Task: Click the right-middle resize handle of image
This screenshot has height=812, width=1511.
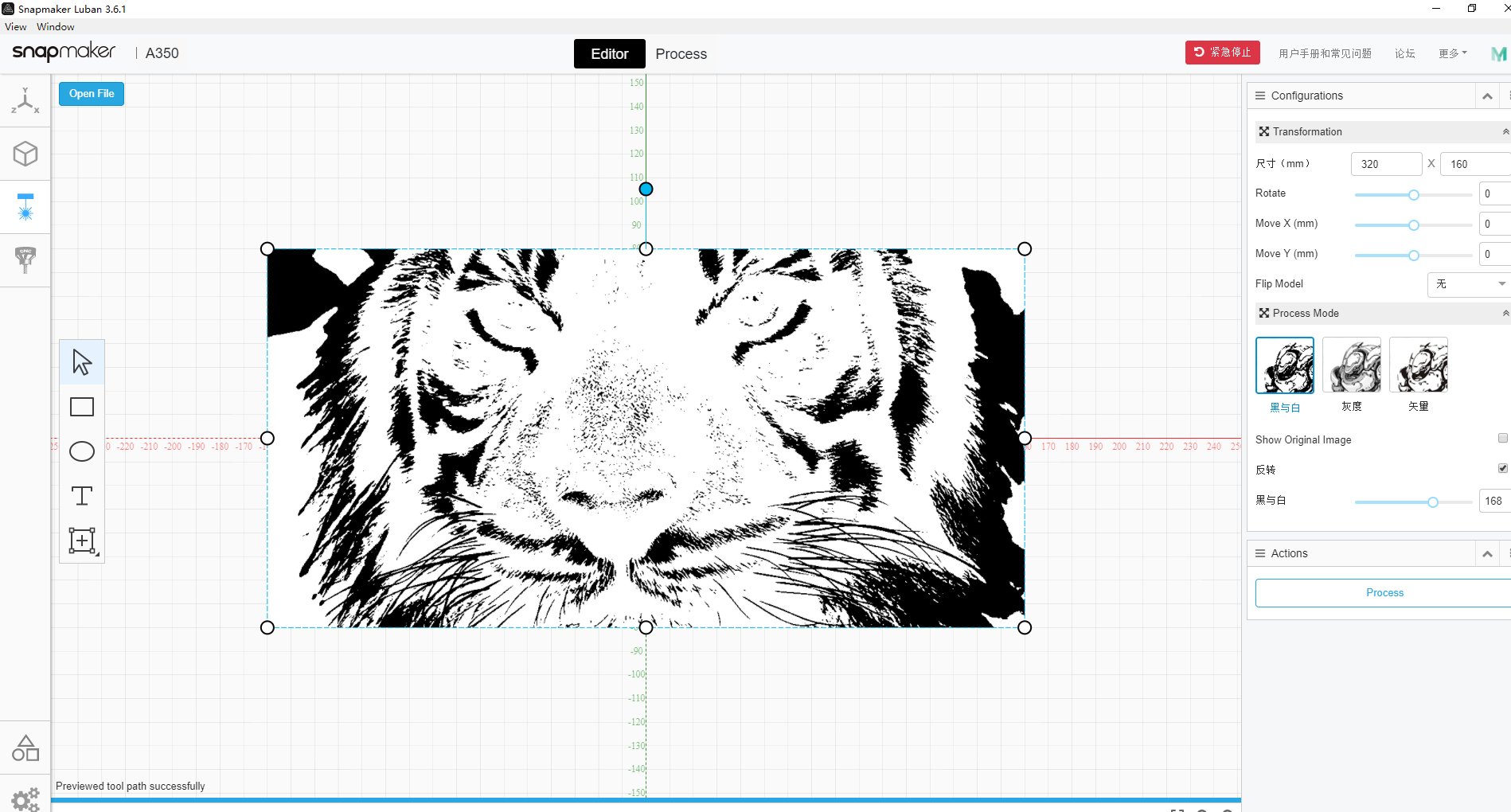Action: (x=1025, y=438)
